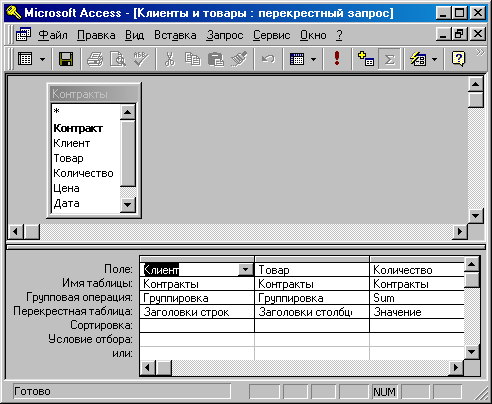Open the ? help menu
The image size is (492, 404).
(x=339, y=35)
